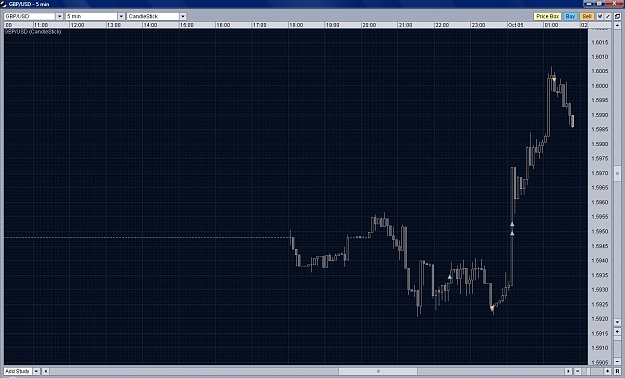Click the horizontal scrollbar thumb

[x=378, y=371]
